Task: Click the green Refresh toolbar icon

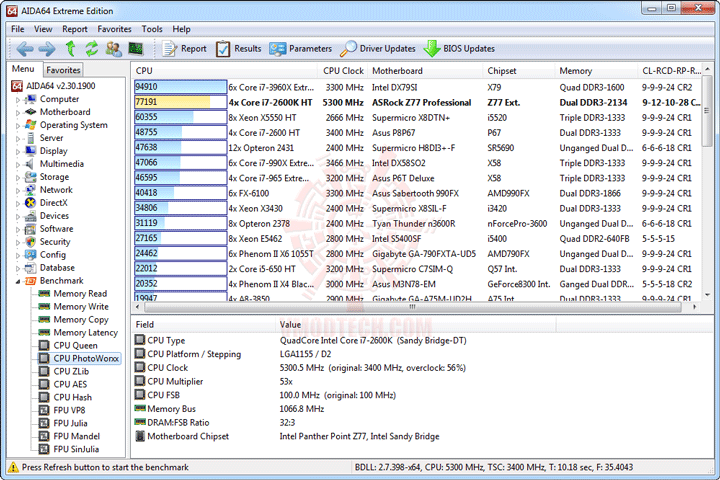Action: coord(92,49)
